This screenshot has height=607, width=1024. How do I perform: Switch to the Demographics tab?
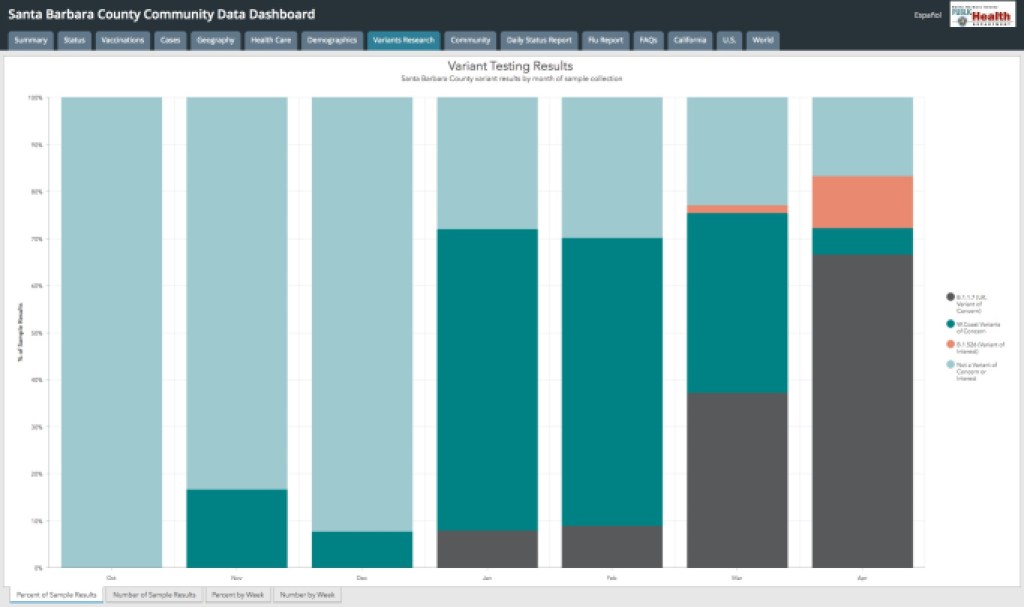click(x=333, y=40)
